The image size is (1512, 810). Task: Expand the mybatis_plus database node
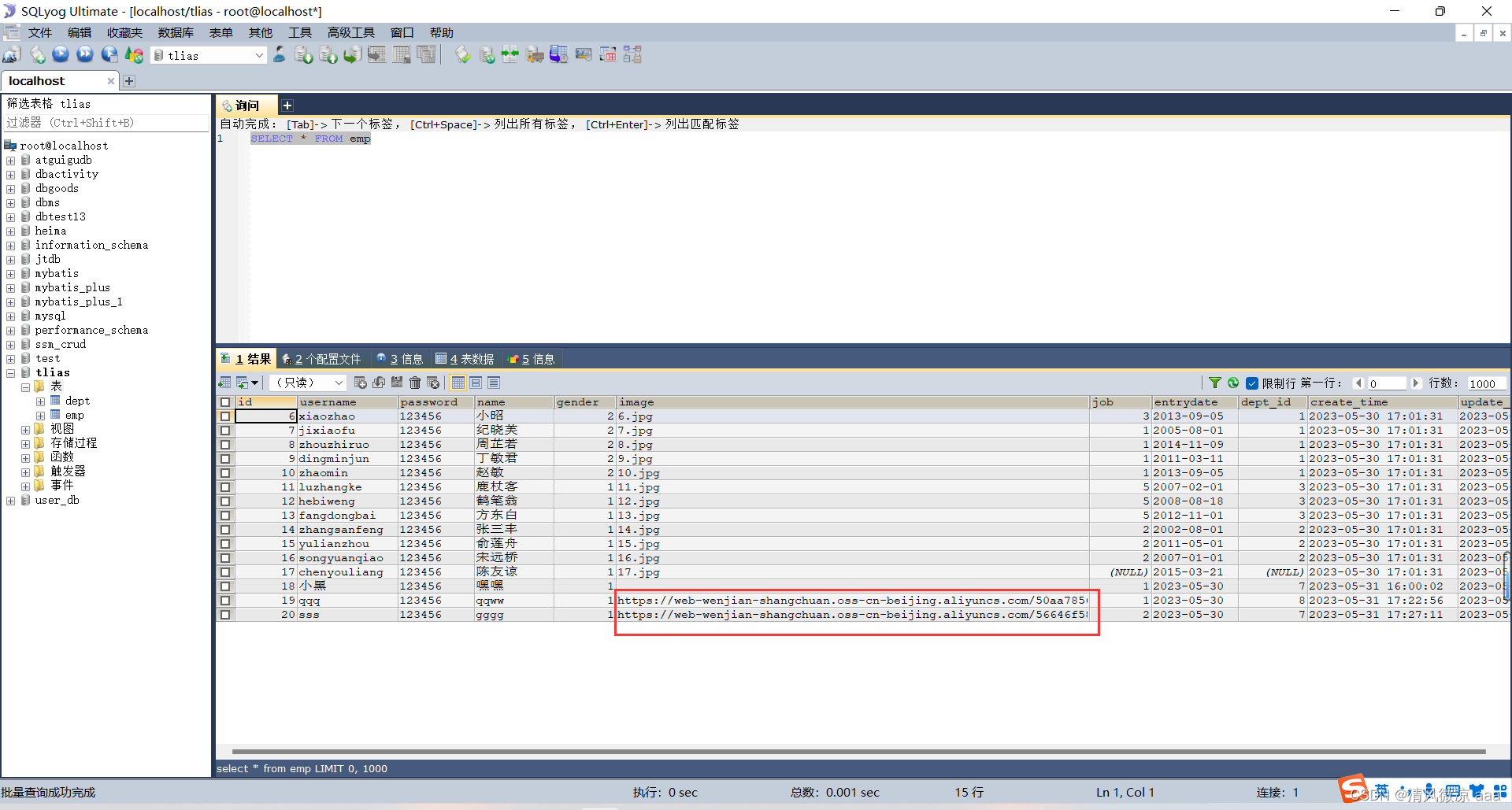click(11, 288)
